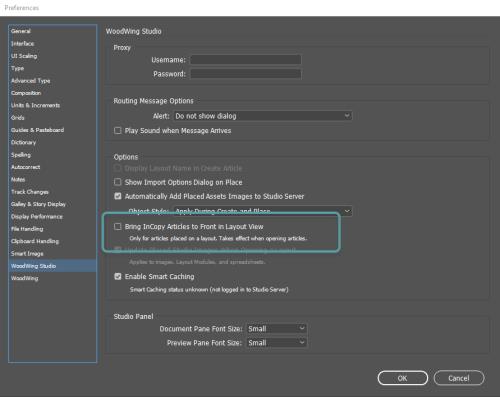The image size is (500, 397).
Task: Select the highlighted WoodWing Studio category
Action: [53, 266]
